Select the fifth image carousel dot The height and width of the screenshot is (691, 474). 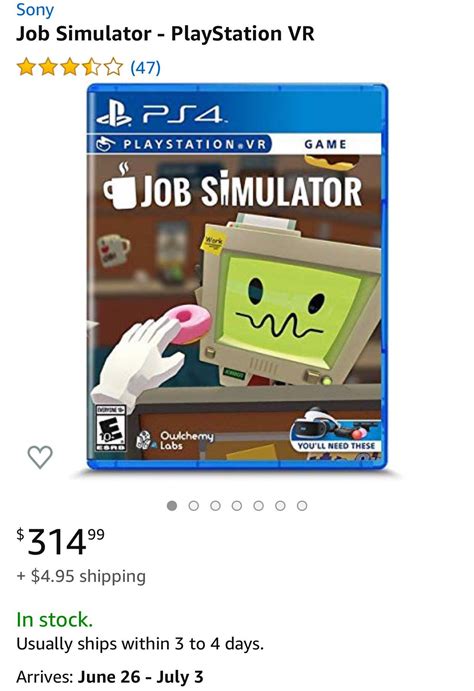258,505
